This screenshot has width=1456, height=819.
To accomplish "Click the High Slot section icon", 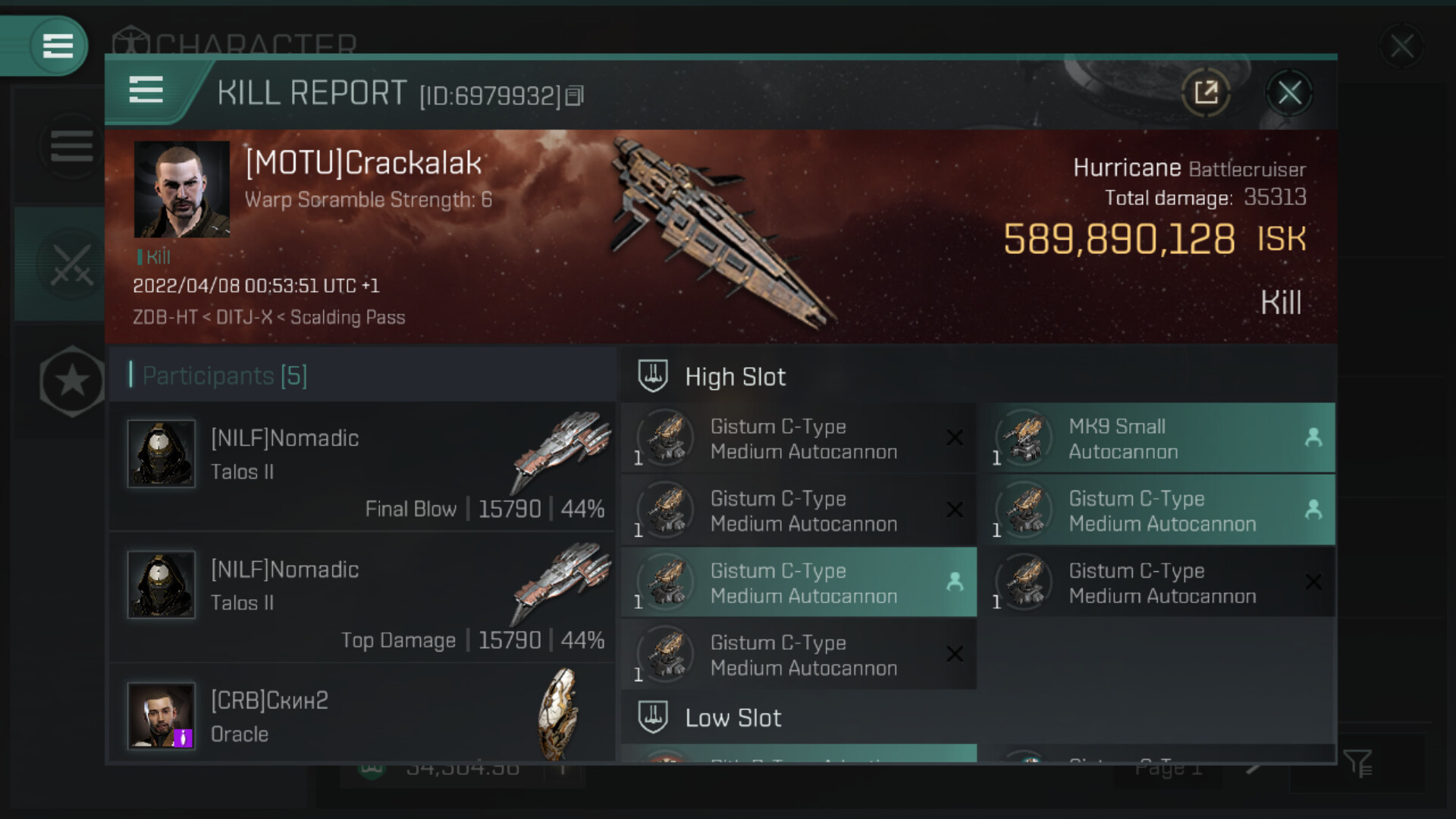I will pos(652,376).
